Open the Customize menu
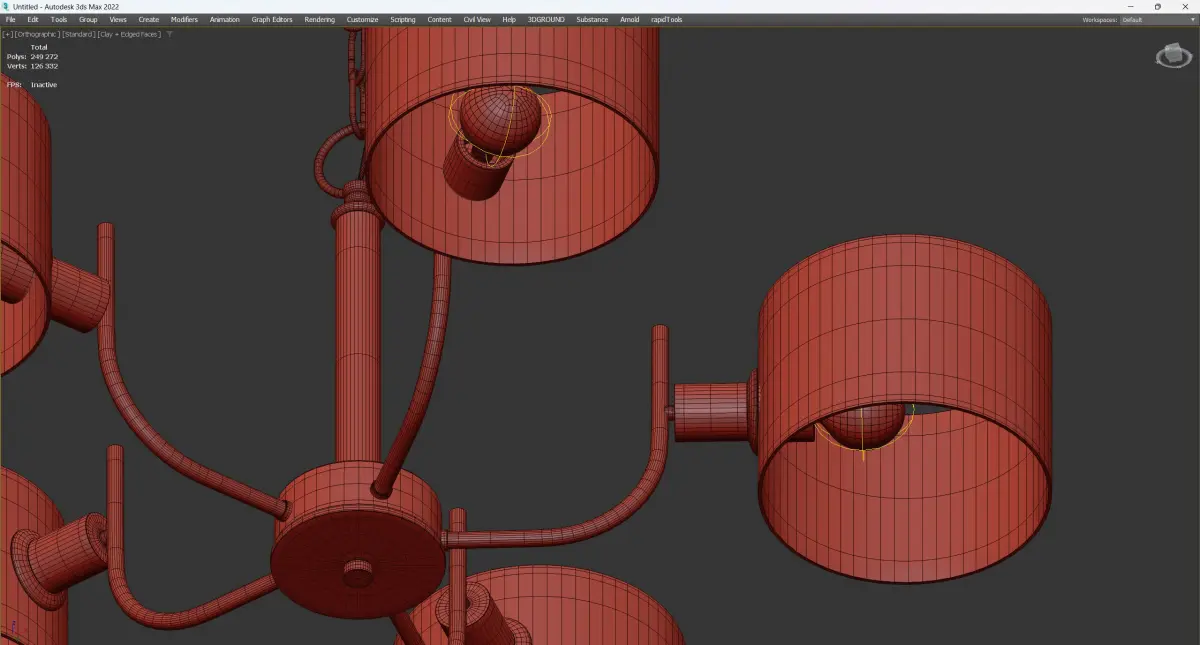This screenshot has width=1200, height=645. tap(363, 19)
